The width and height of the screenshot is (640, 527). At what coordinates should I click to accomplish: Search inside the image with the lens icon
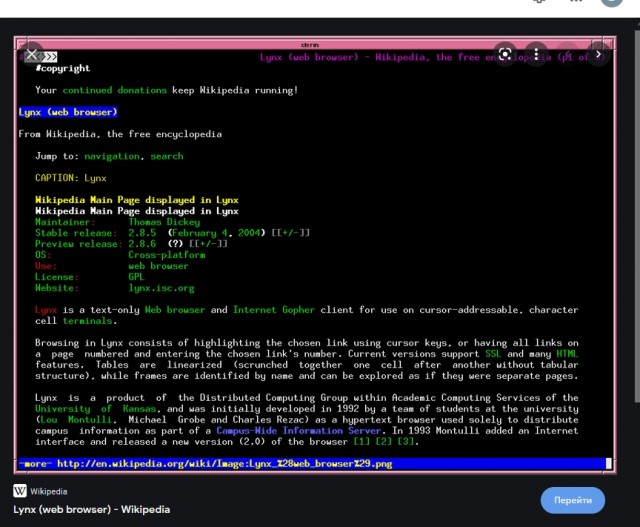coord(505,54)
